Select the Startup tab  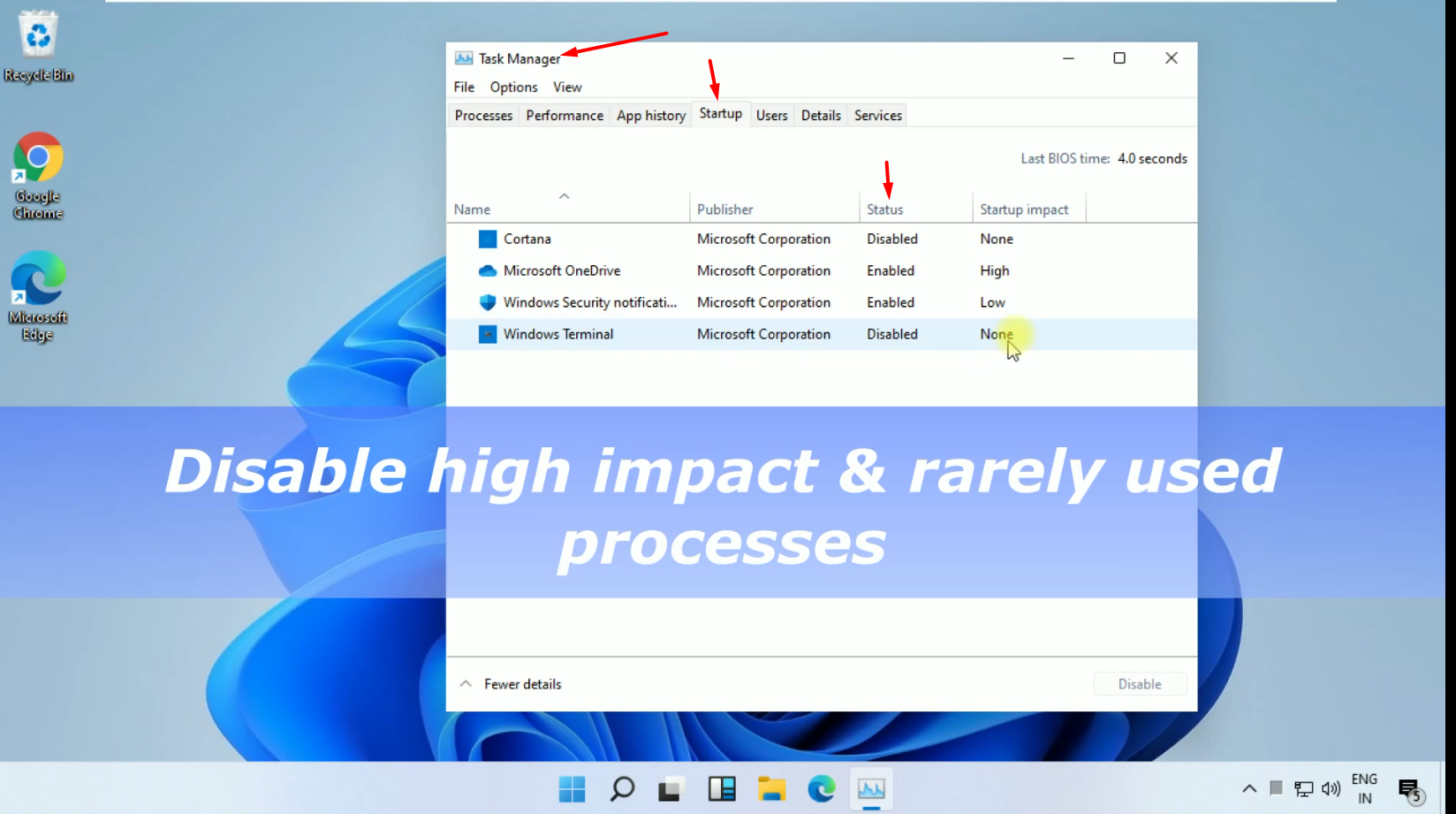pos(721,113)
